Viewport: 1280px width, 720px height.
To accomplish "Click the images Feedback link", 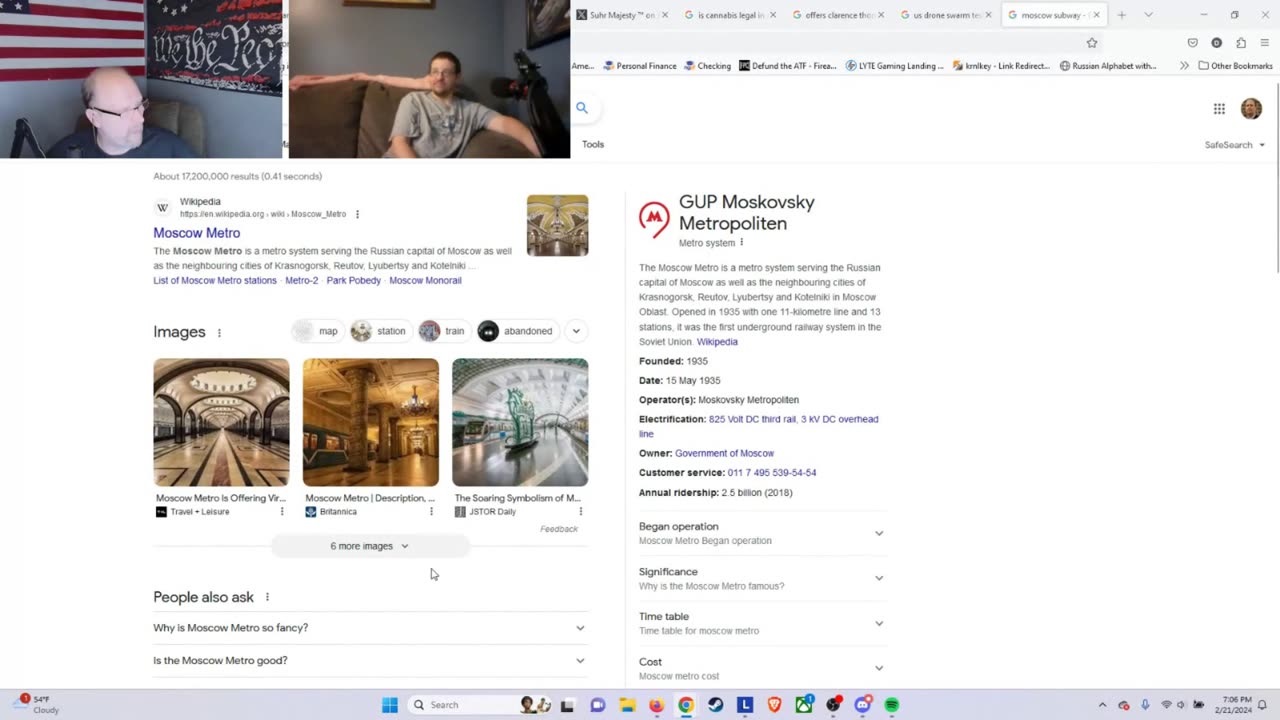I will pos(559,529).
